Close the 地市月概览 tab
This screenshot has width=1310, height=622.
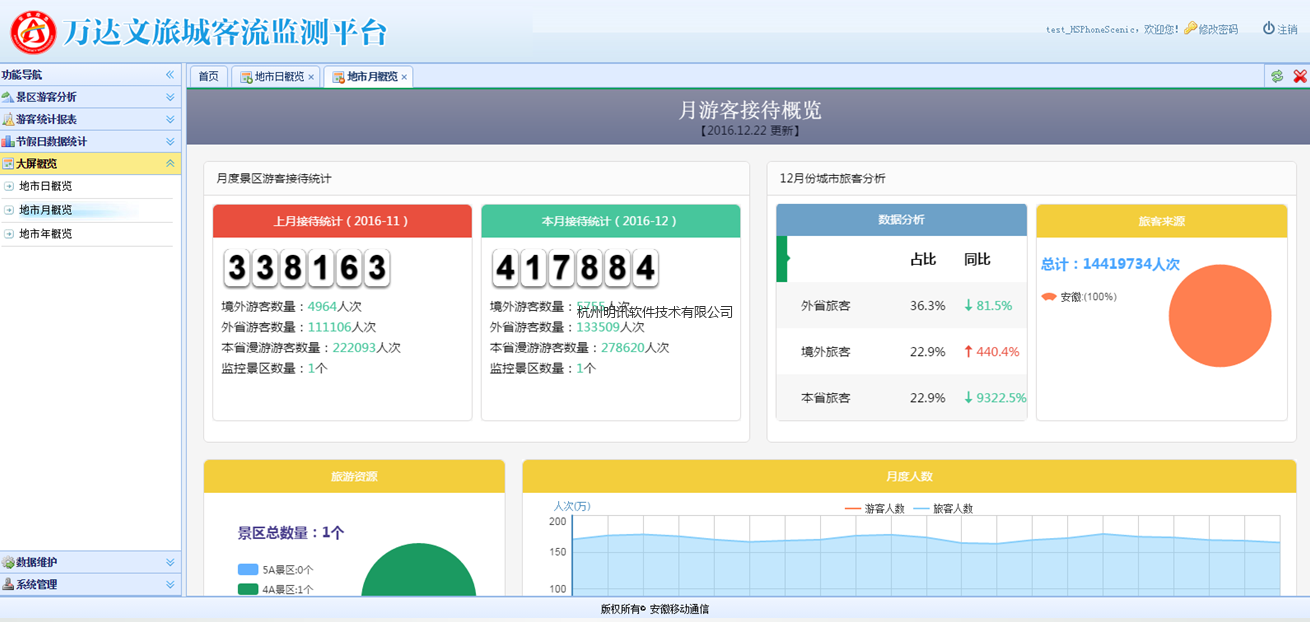pyautogui.click(x=404, y=77)
